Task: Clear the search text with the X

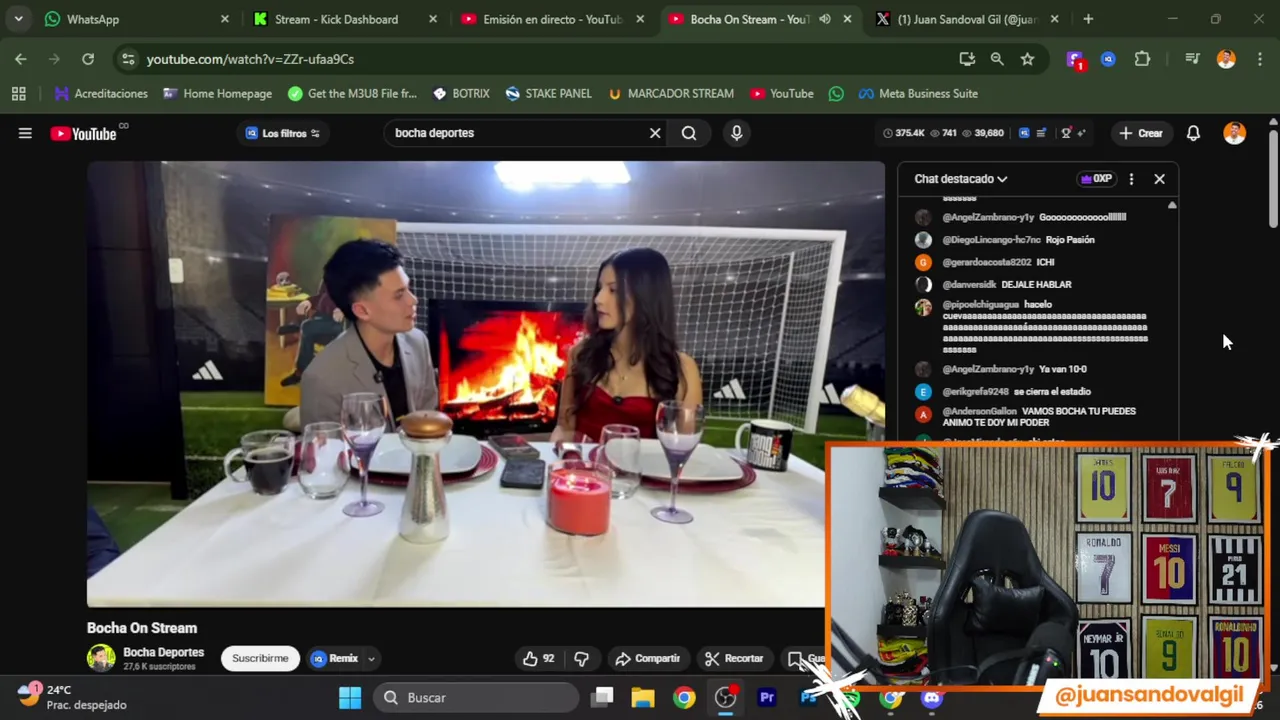Action: 655,133
